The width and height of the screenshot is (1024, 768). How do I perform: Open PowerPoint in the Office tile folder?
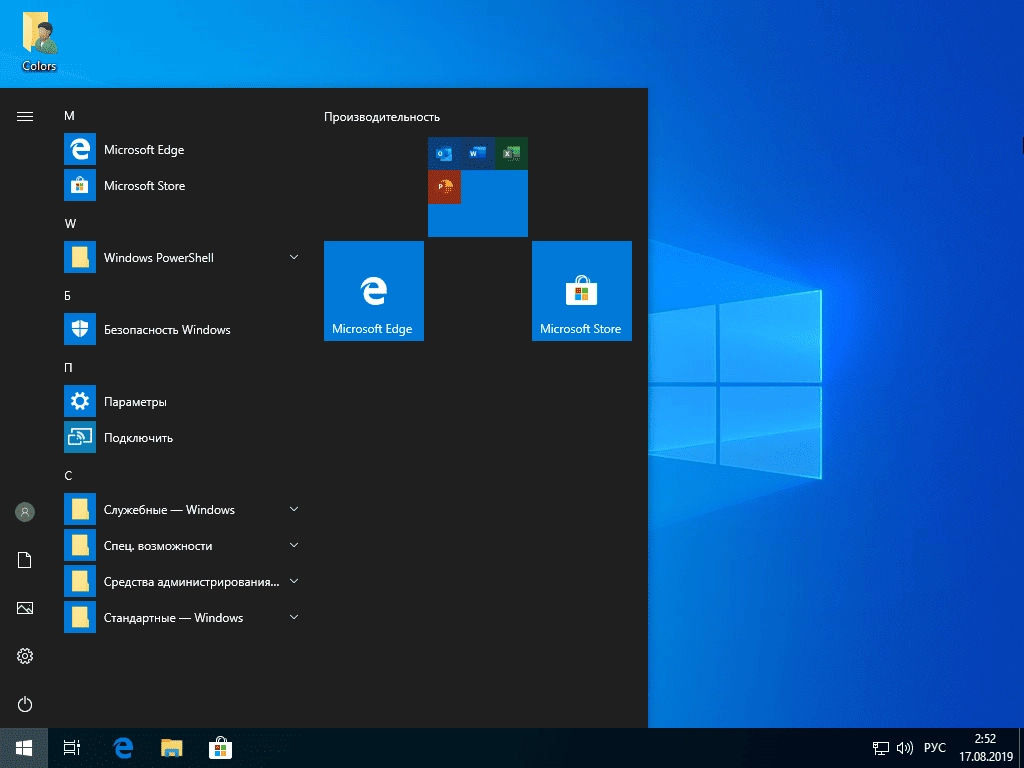[x=444, y=187]
